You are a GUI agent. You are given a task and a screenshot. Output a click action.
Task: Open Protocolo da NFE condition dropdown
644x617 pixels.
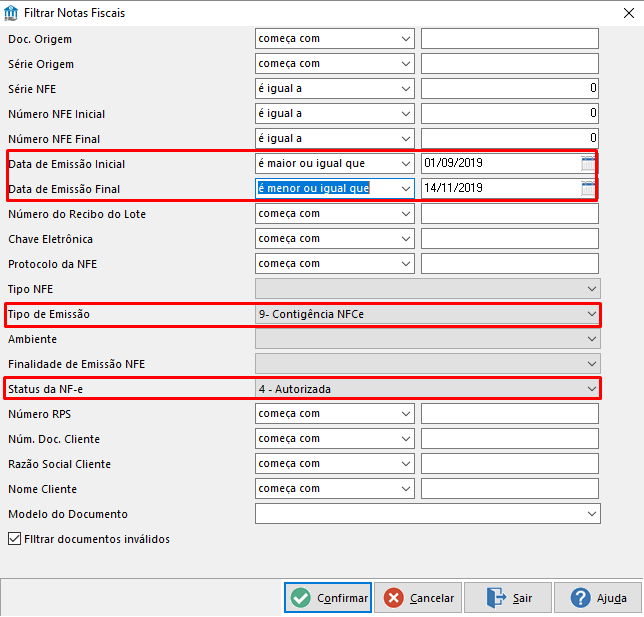pyautogui.click(x=335, y=264)
